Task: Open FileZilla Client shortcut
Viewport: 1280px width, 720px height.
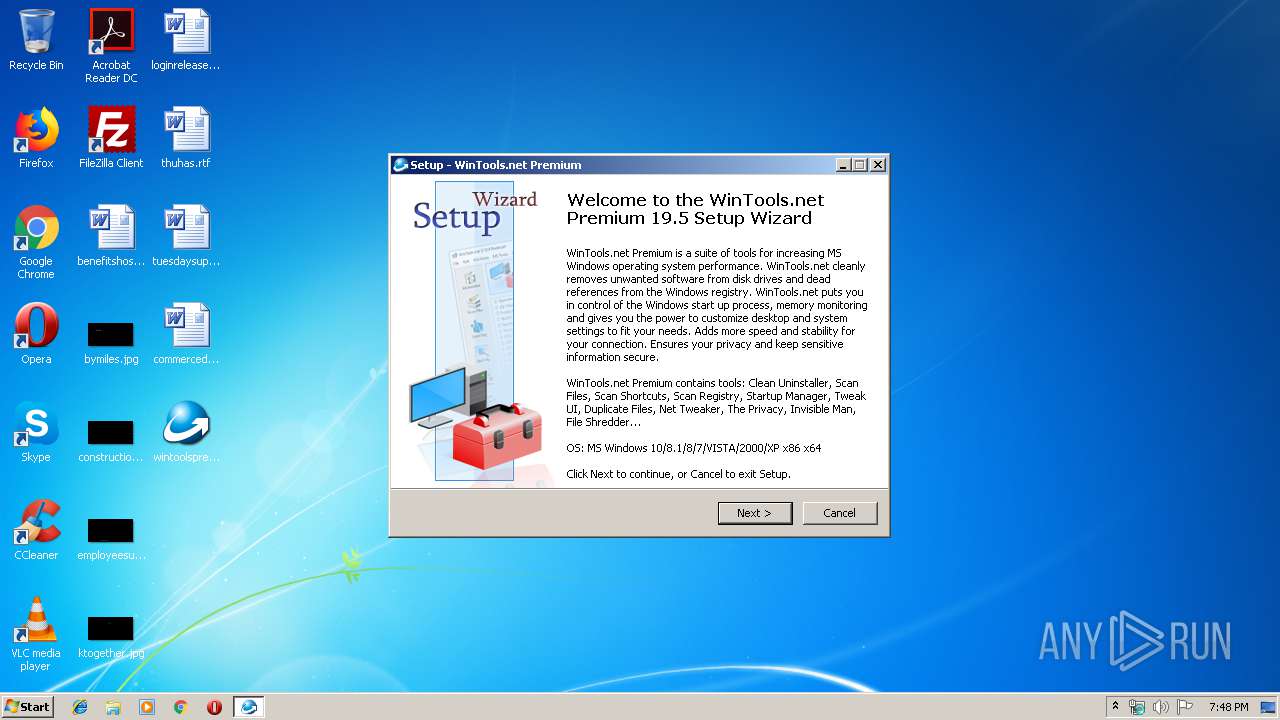Action: [x=111, y=138]
